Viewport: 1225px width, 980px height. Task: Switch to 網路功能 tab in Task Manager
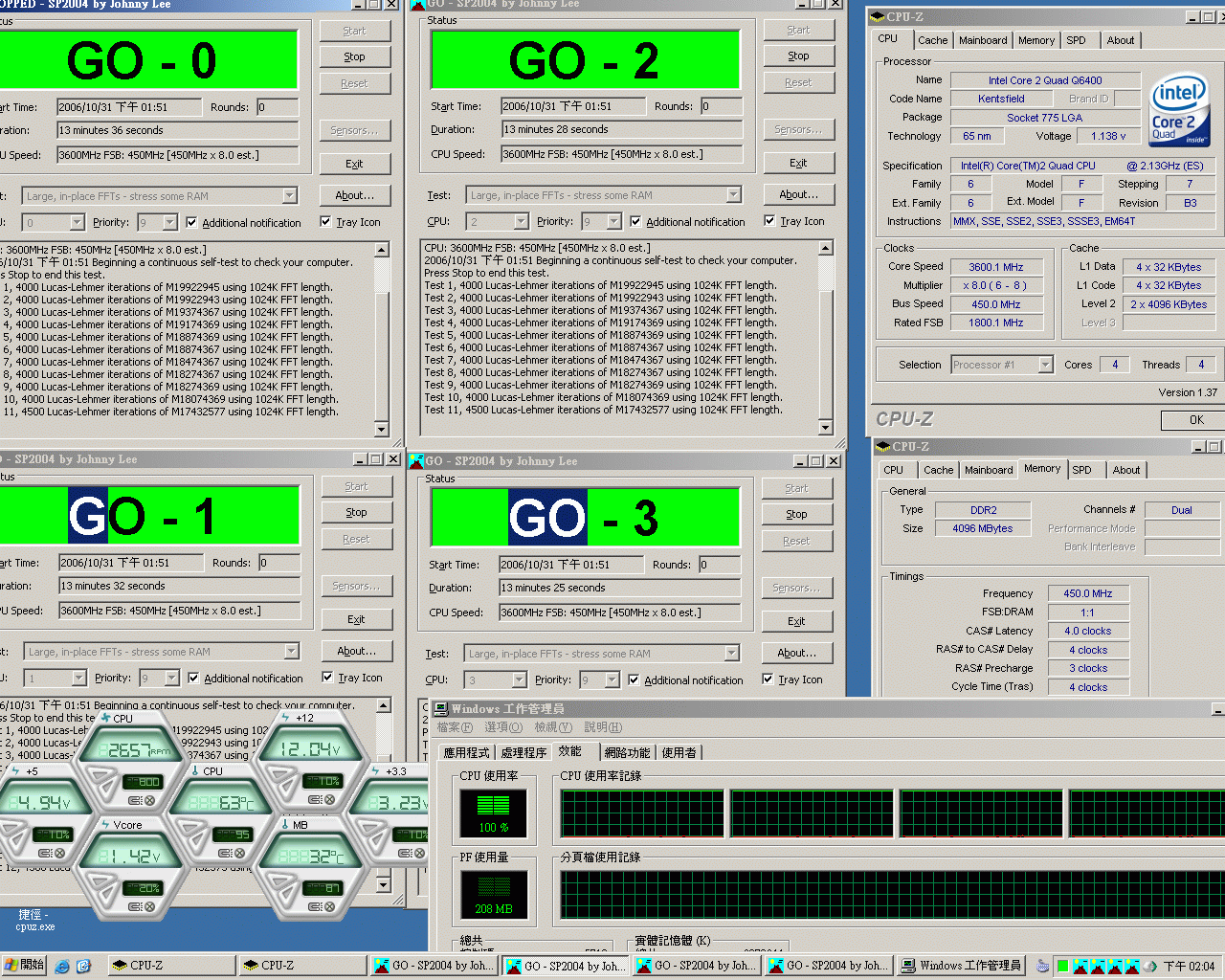click(627, 752)
